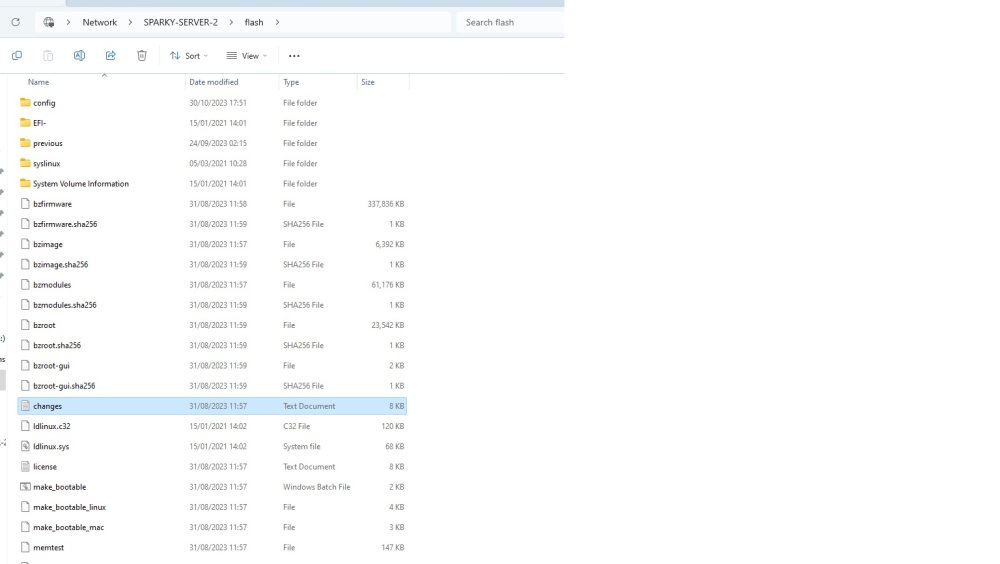Screen dimensions: 1000x564
Task: Click the Share icon in toolbar
Action: point(110,56)
